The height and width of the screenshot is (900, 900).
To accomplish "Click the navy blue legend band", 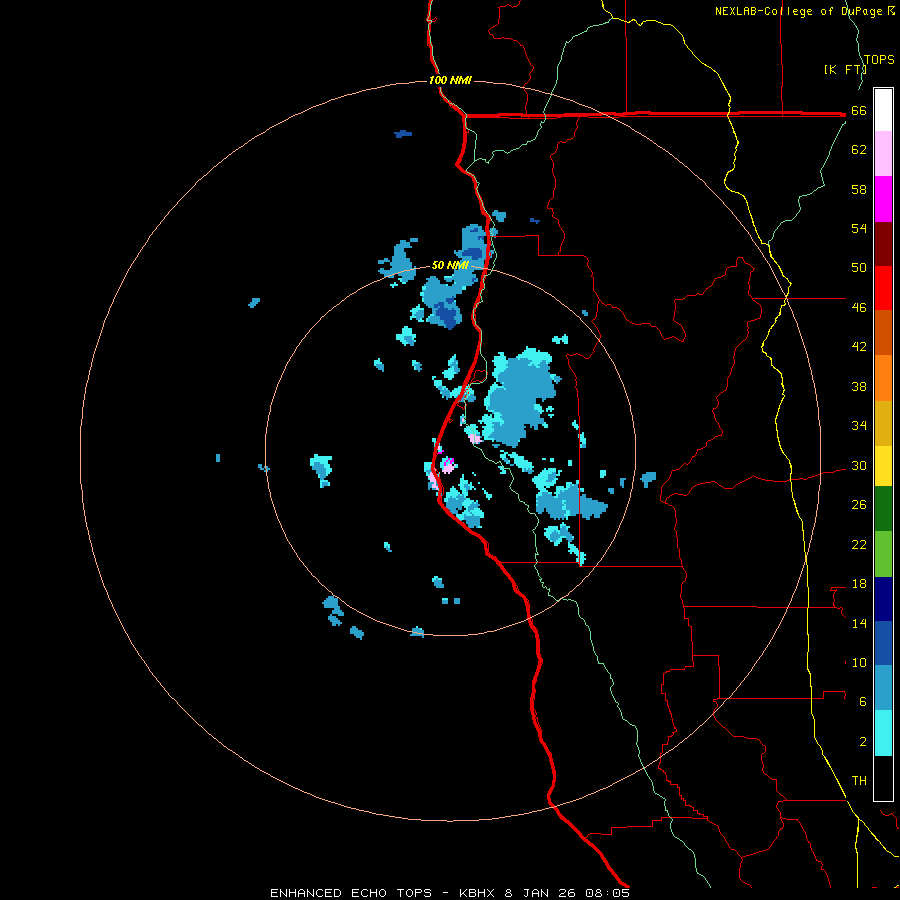I will coord(883,599).
